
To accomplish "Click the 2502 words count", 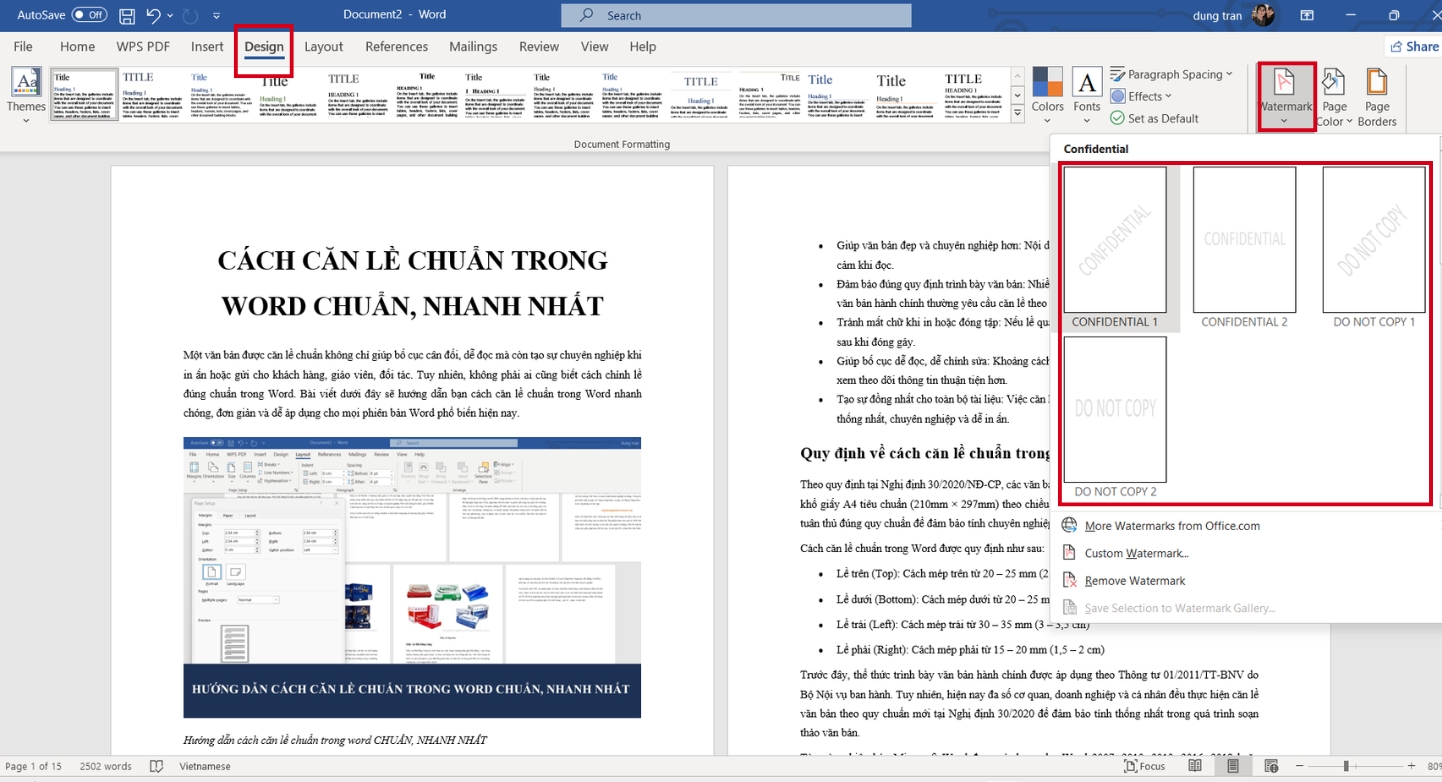I will coord(105,766).
